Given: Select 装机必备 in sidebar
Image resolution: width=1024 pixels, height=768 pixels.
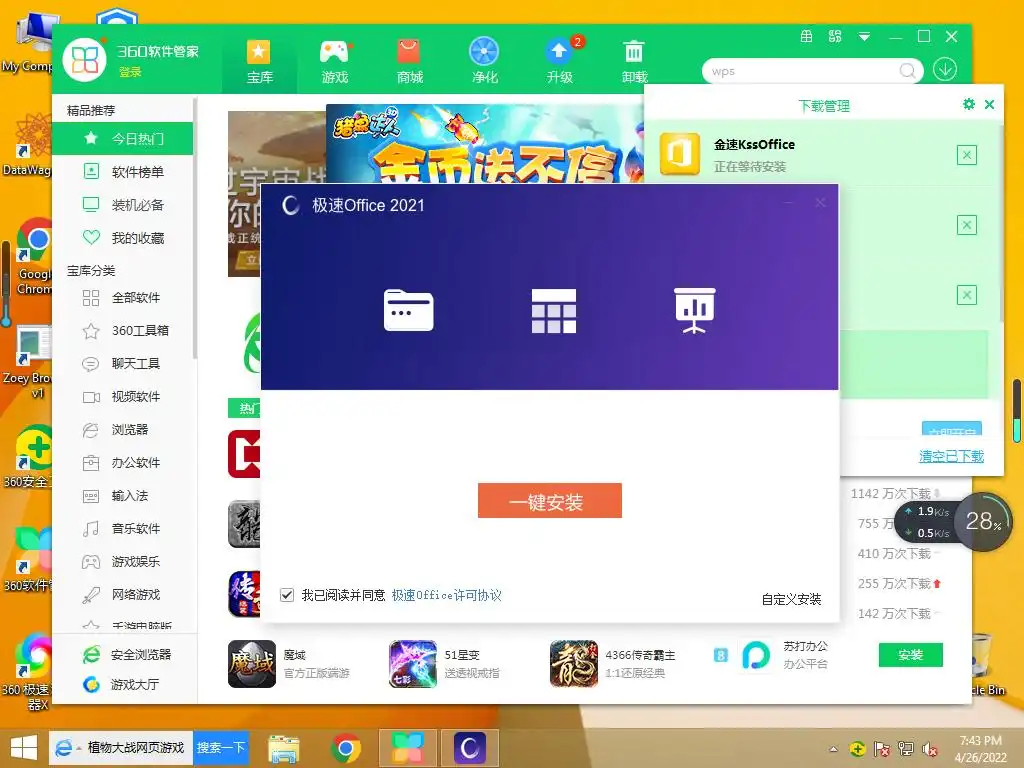Looking at the screenshot, I should [123, 205].
